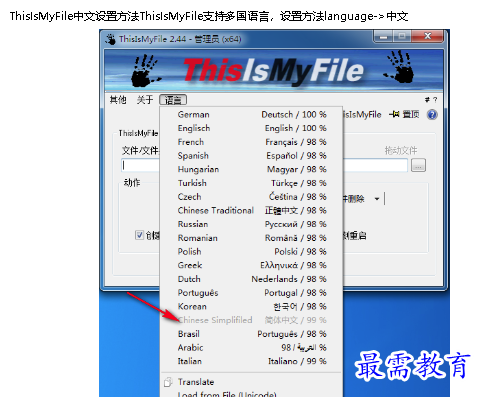Viewport: 479px width, 397px height.
Task: Click the browse file button
Action: [x=418, y=165]
